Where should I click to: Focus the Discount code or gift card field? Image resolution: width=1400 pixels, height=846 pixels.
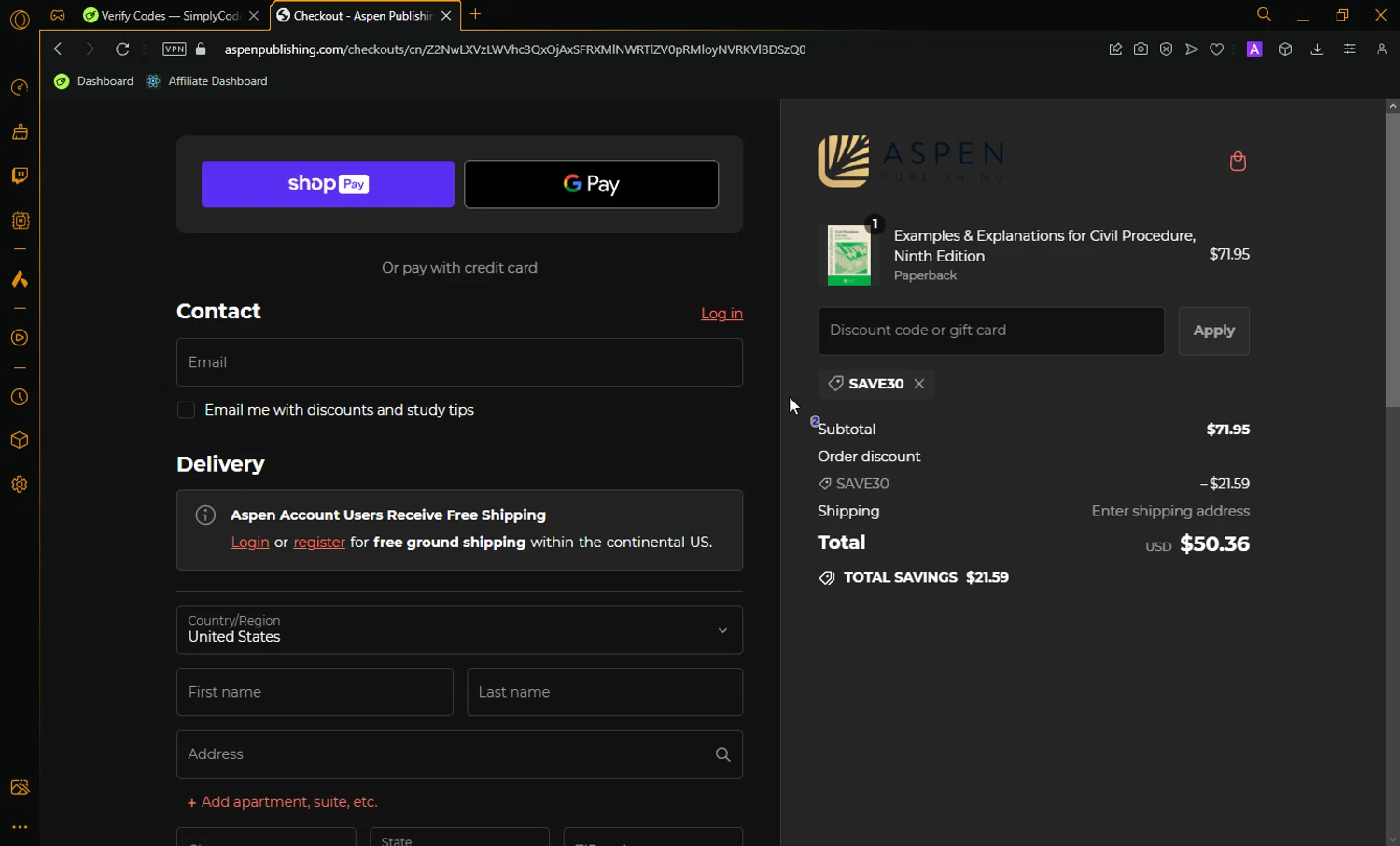click(x=991, y=331)
